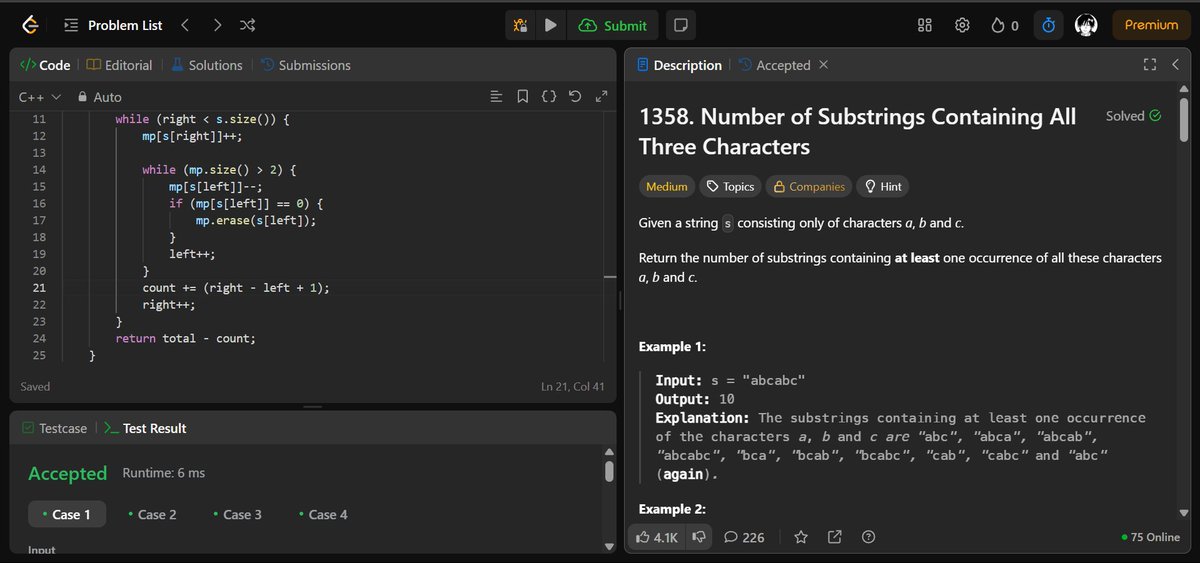This screenshot has height=563, width=1200.
Task: Click the share link icon
Action: point(835,537)
